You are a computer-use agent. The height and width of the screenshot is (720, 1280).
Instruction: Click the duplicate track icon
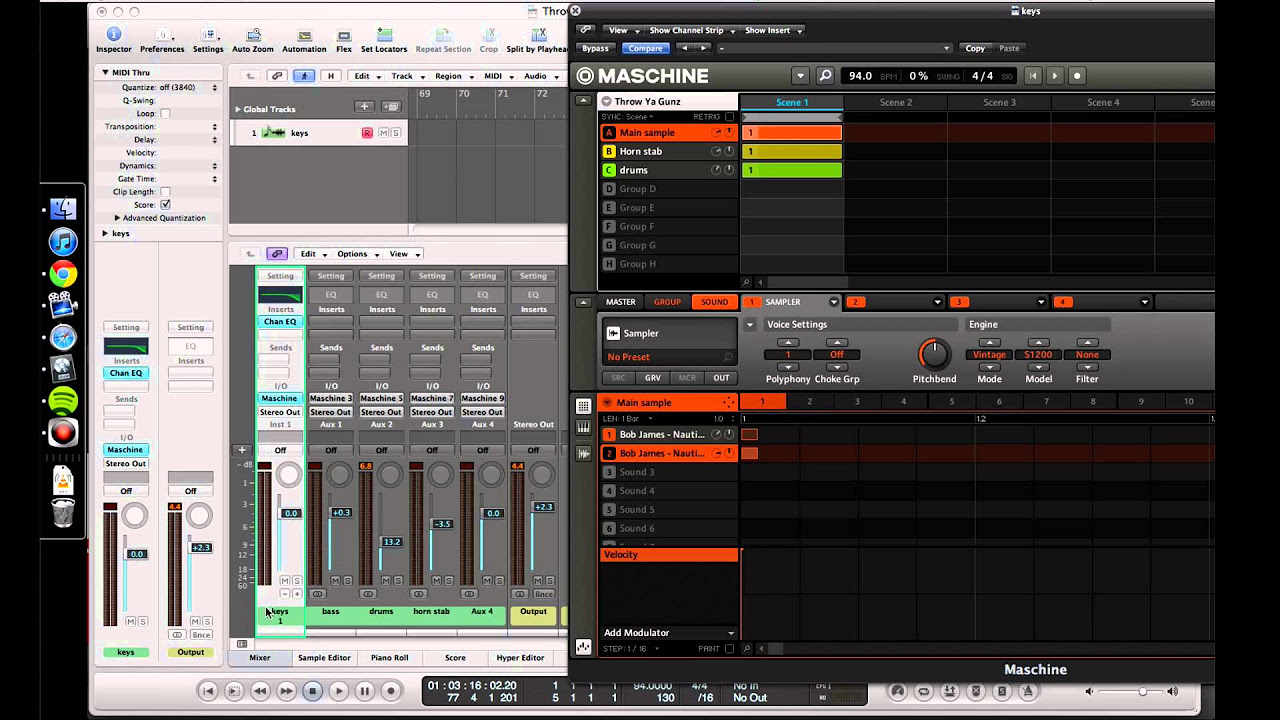coord(391,107)
